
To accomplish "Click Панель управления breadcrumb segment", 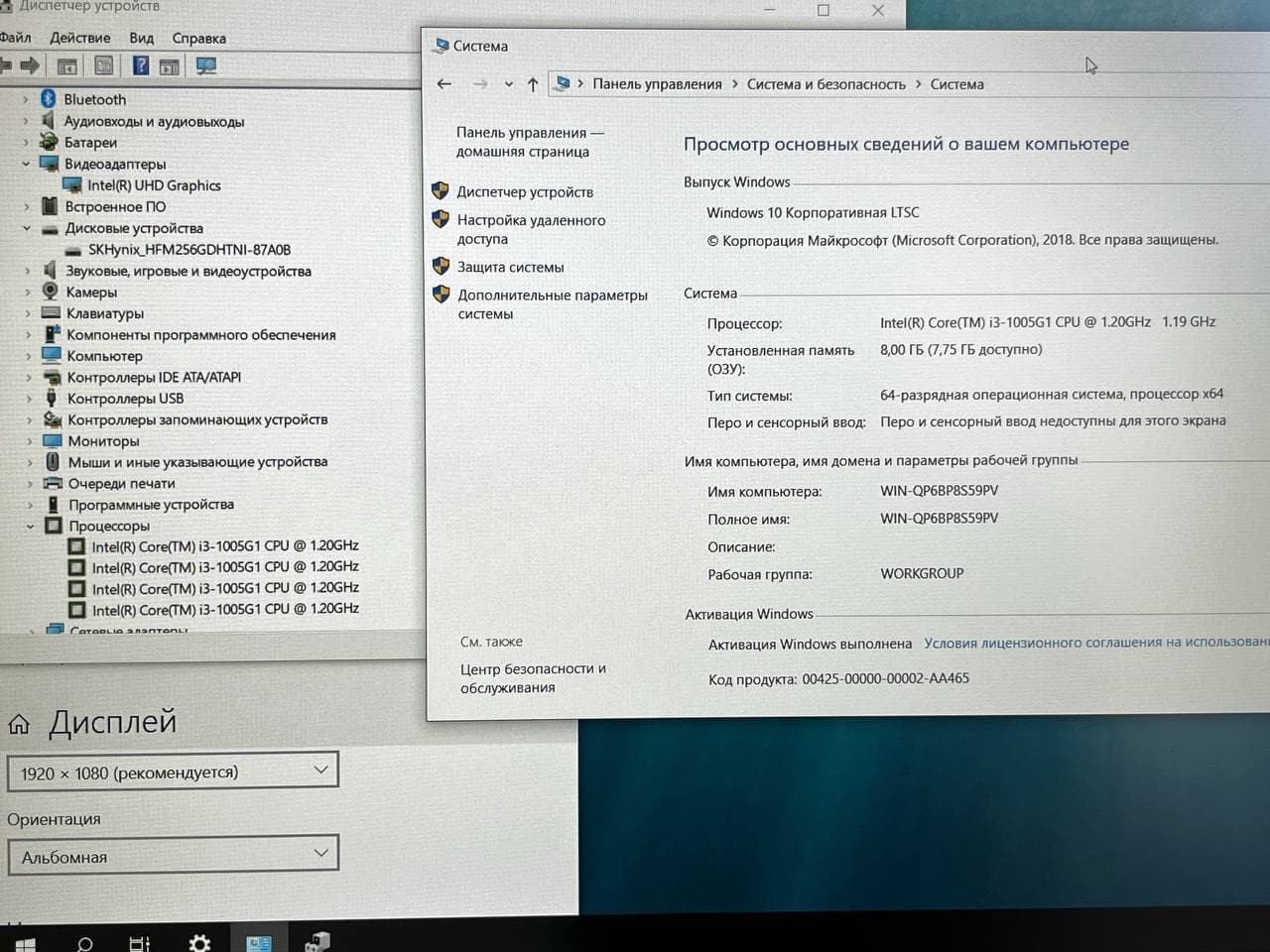I will point(657,84).
